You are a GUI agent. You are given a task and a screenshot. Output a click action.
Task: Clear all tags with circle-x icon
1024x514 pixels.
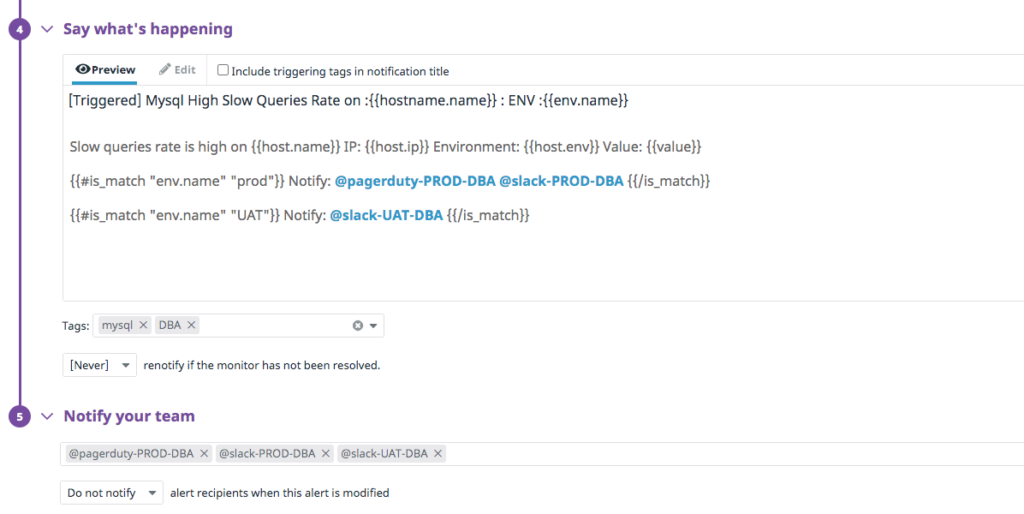[357, 325]
